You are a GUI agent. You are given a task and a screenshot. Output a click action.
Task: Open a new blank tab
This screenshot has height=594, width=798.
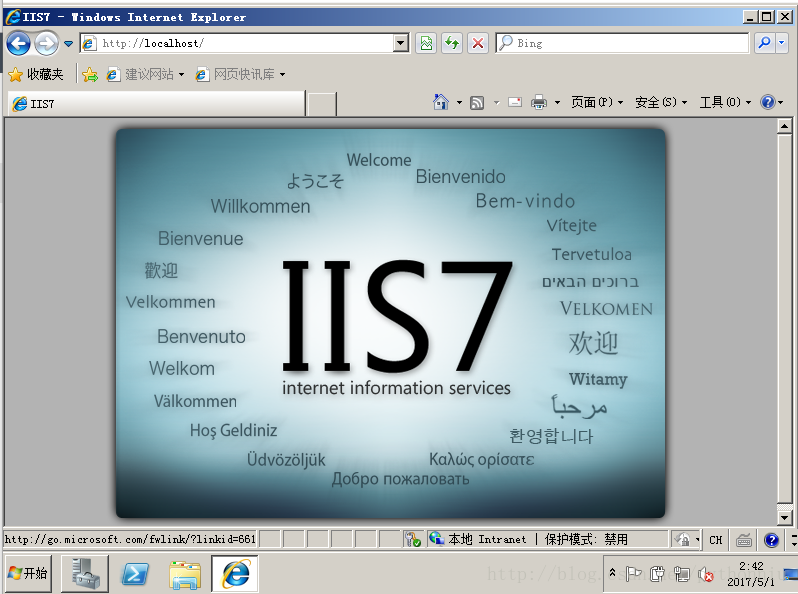point(322,104)
